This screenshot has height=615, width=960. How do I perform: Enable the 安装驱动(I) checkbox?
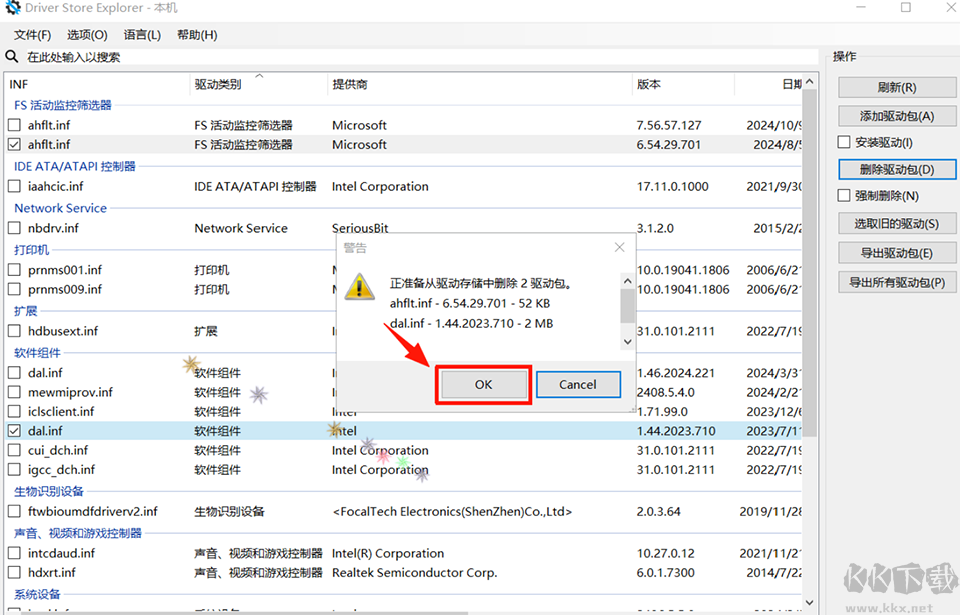click(844, 142)
